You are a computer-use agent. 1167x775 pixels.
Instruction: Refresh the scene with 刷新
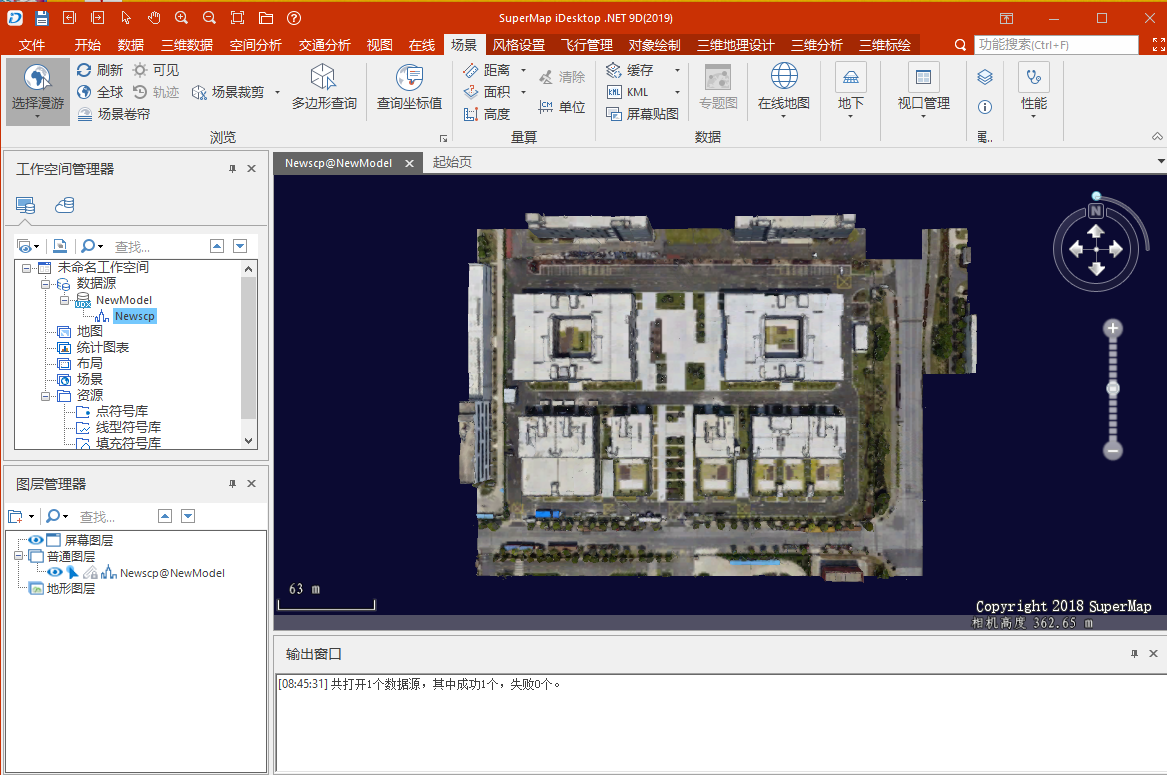click(x=100, y=70)
